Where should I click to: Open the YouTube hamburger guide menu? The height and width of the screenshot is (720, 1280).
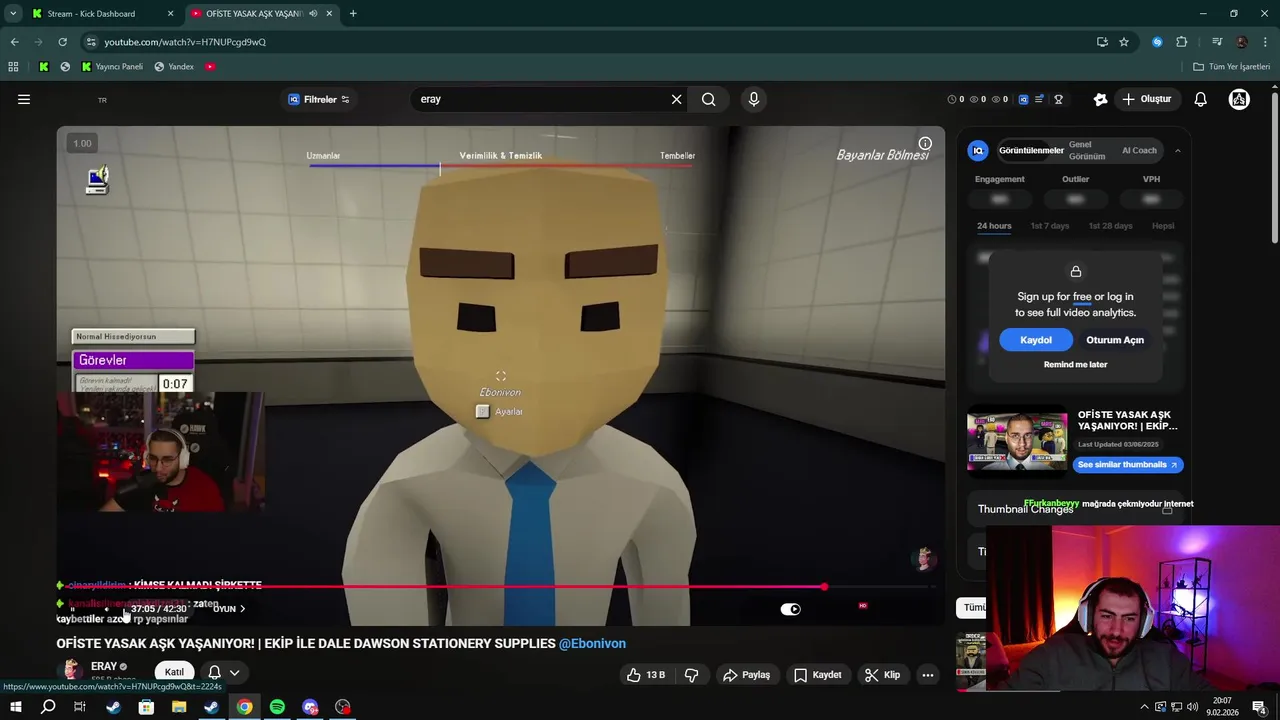pos(24,99)
